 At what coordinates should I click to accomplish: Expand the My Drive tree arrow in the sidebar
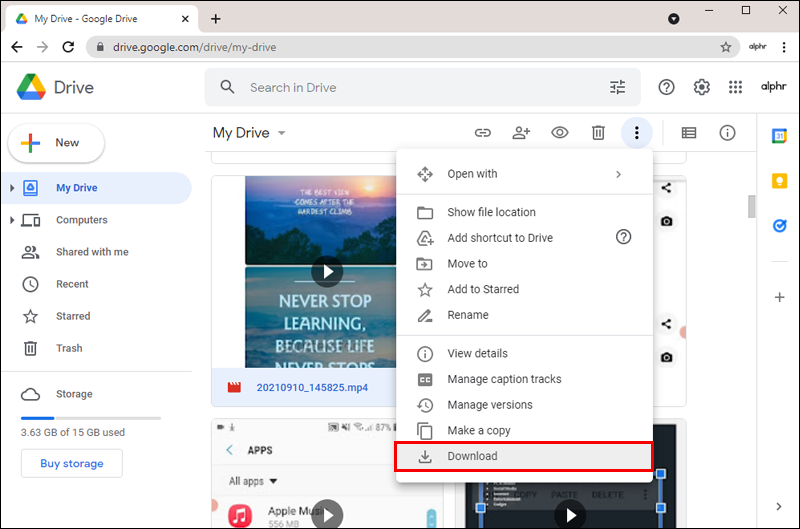tap(12, 188)
